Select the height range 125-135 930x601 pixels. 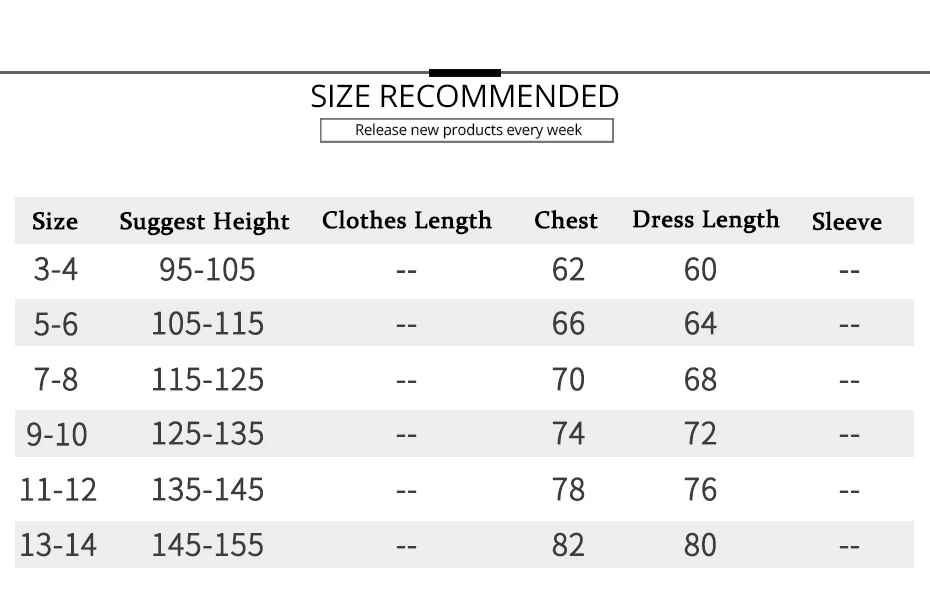click(x=208, y=434)
